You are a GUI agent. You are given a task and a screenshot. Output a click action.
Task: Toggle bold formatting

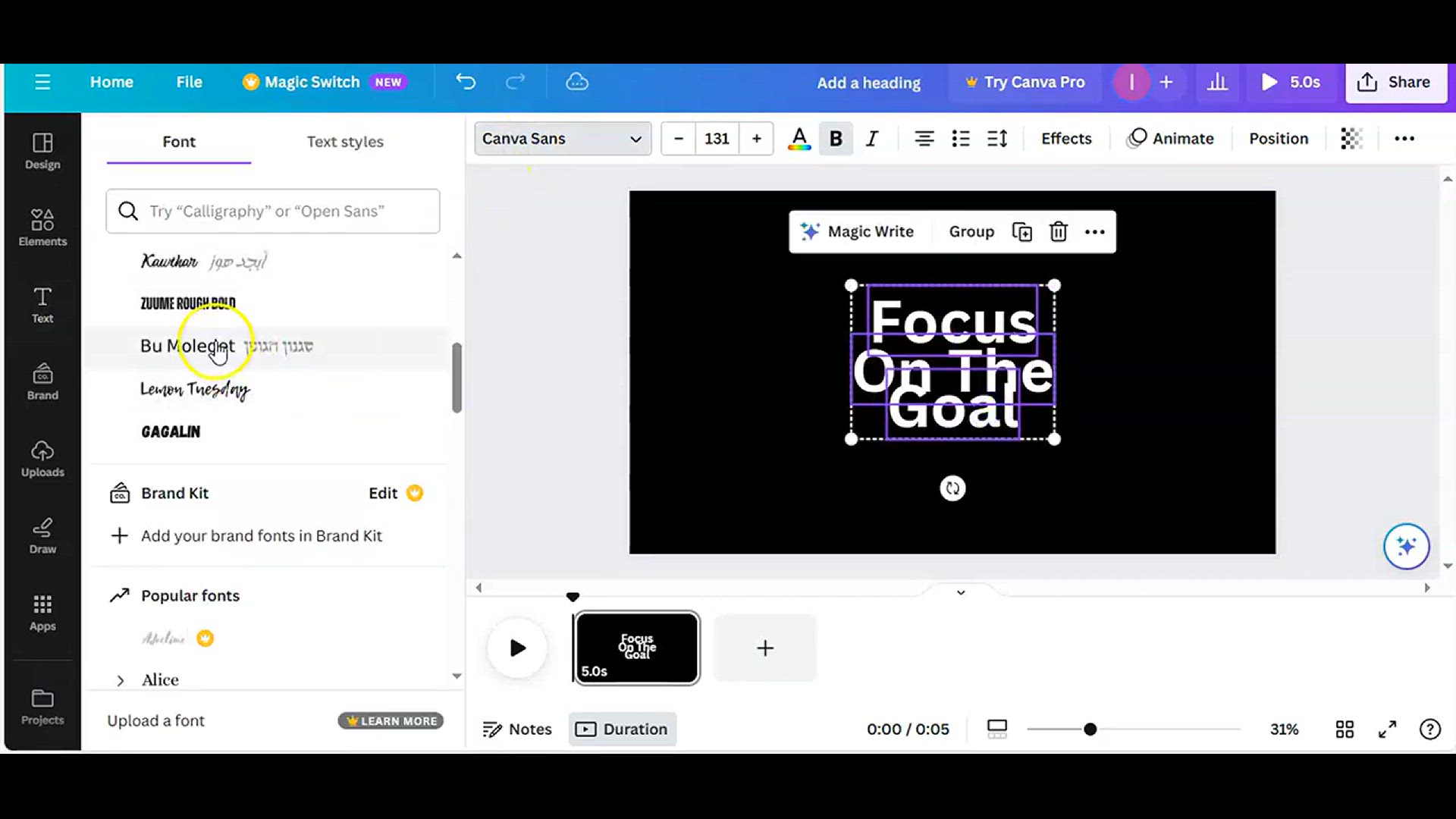pyautogui.click(x=836, y=139)
